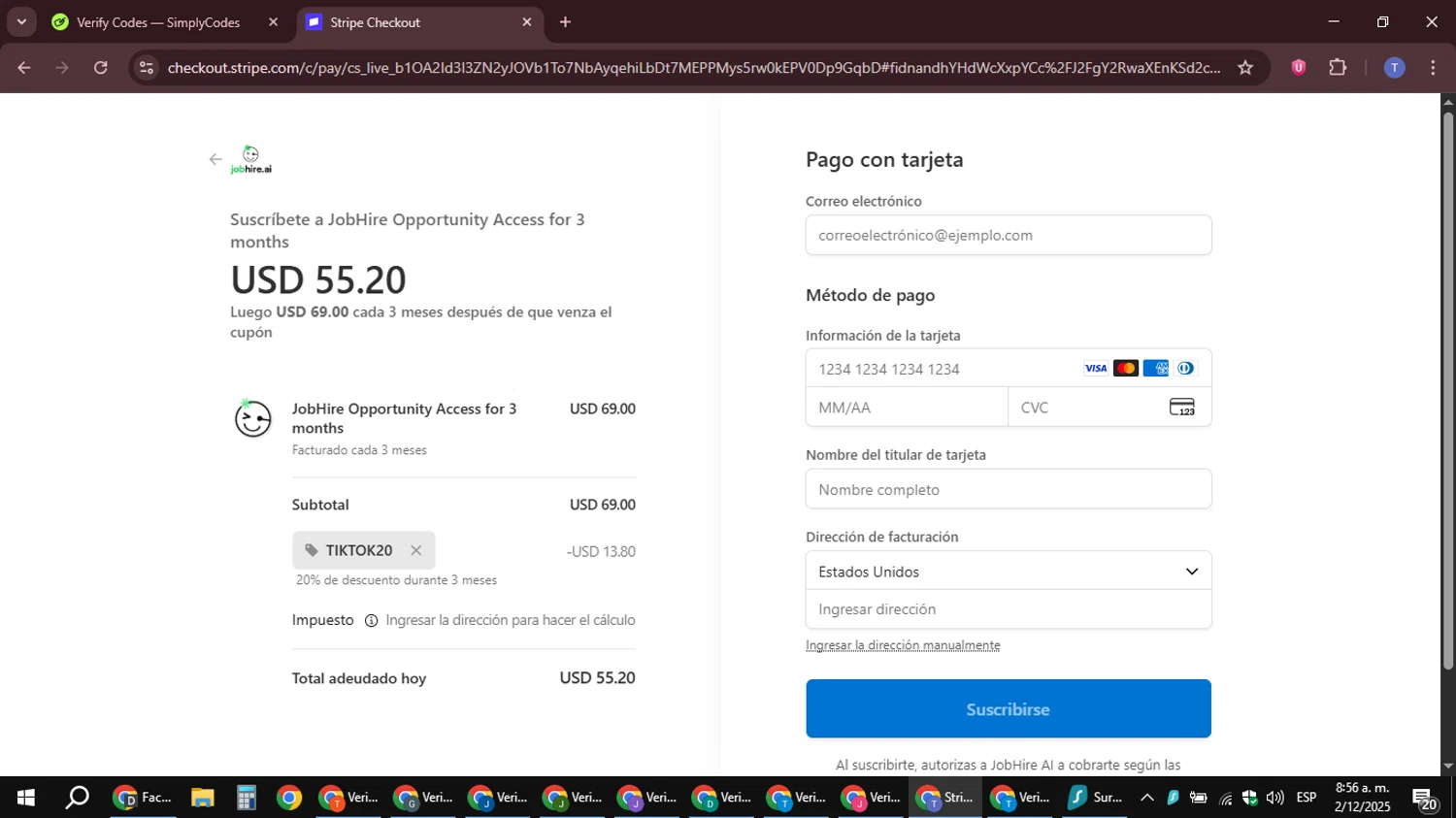Show hidden system tray icons
The image size is (1456, 818).
pyautogui.click(x=1147, y=798)
